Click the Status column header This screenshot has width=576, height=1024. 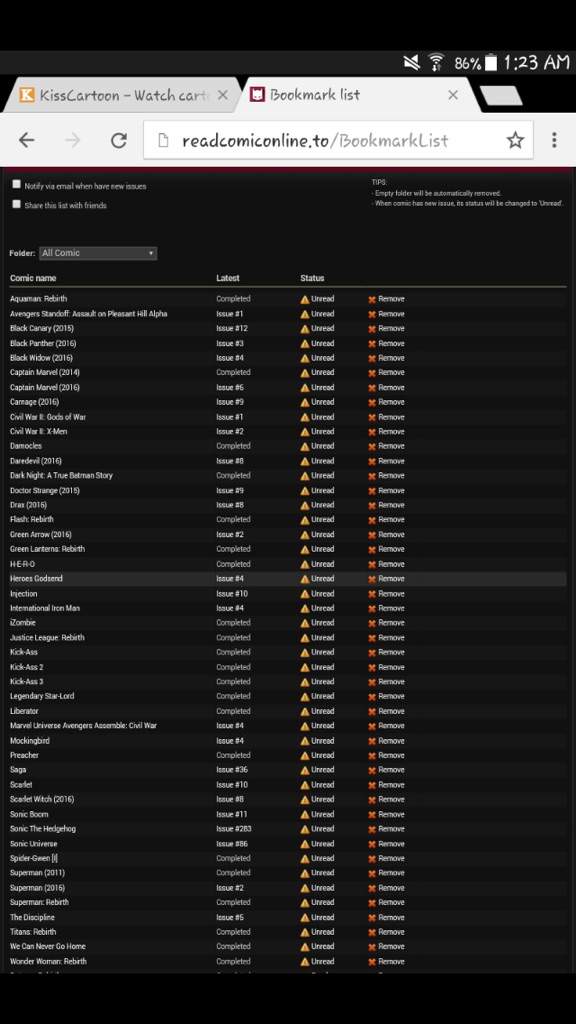click(x=312, y=278)
